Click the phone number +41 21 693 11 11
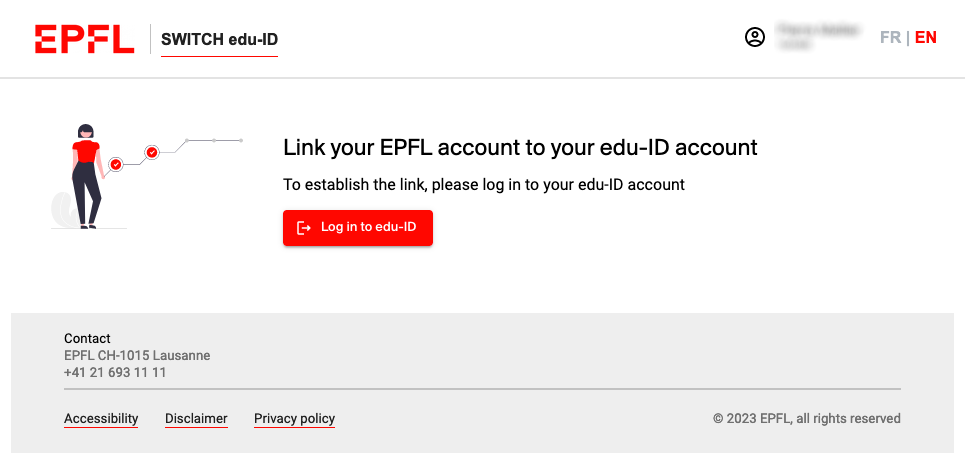Viewport: 965px width, 465px height. click(x=115, y=373)
